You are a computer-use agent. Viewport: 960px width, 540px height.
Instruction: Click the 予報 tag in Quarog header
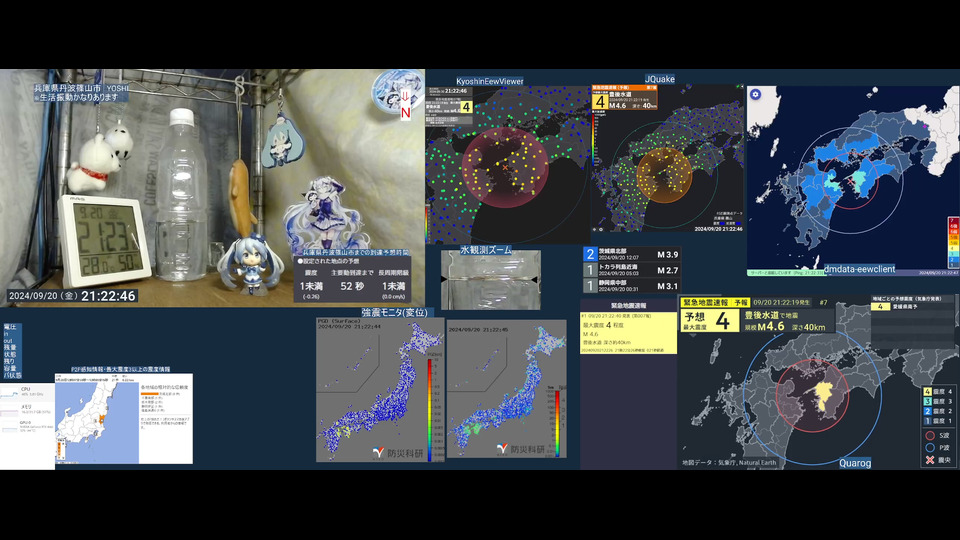point(741,302)
